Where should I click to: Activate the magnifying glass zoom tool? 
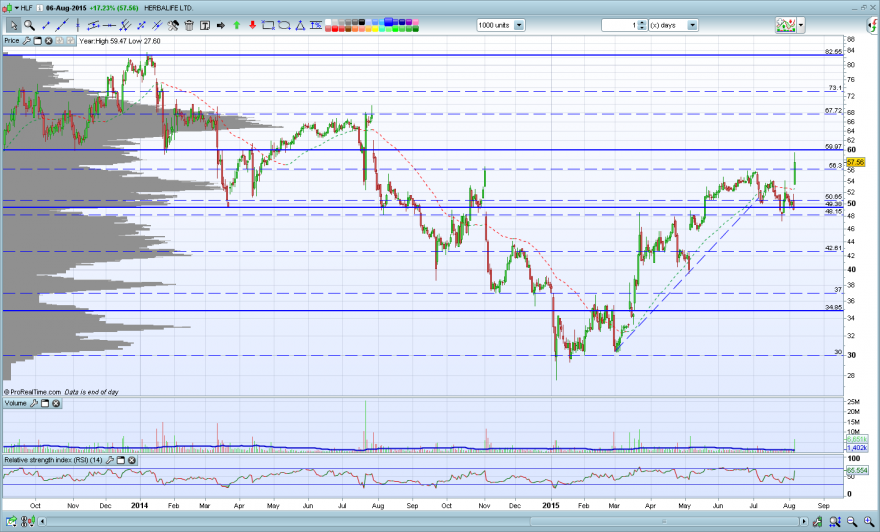click(x=29, y=25)
